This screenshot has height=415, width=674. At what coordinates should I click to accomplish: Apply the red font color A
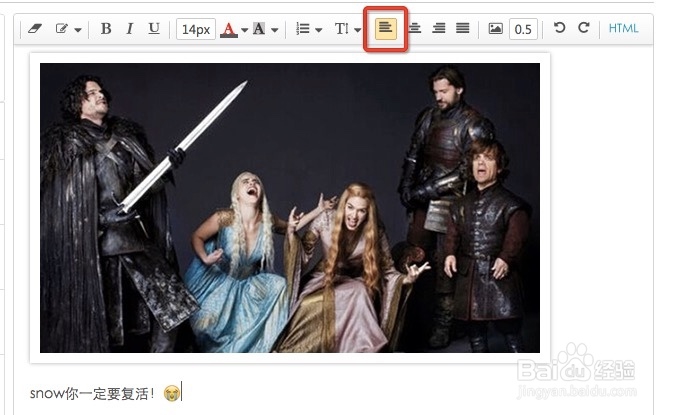point(229,29)
